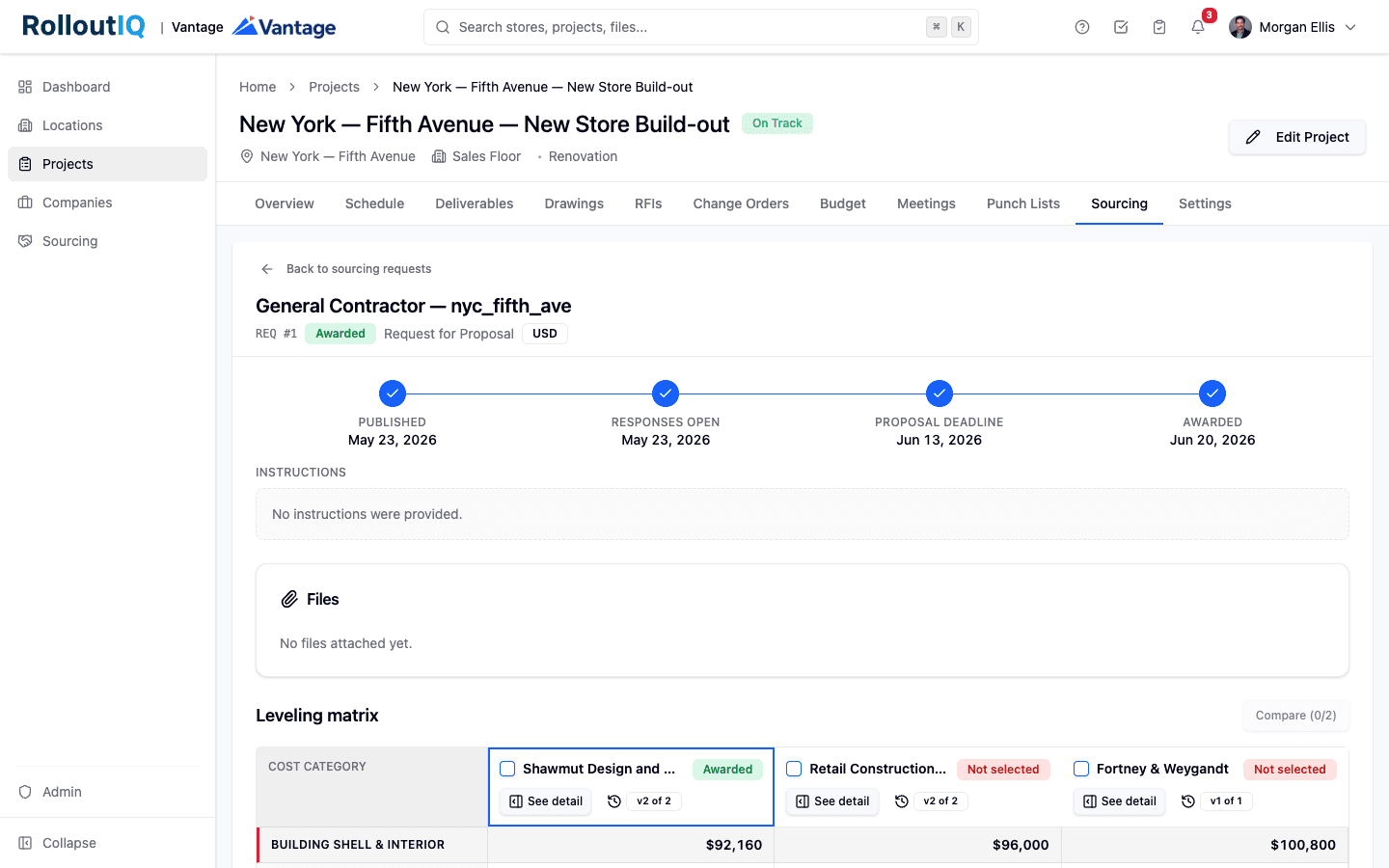
Task: Click the Proposal Deadline step marker
Action: [x=940, y=393]
